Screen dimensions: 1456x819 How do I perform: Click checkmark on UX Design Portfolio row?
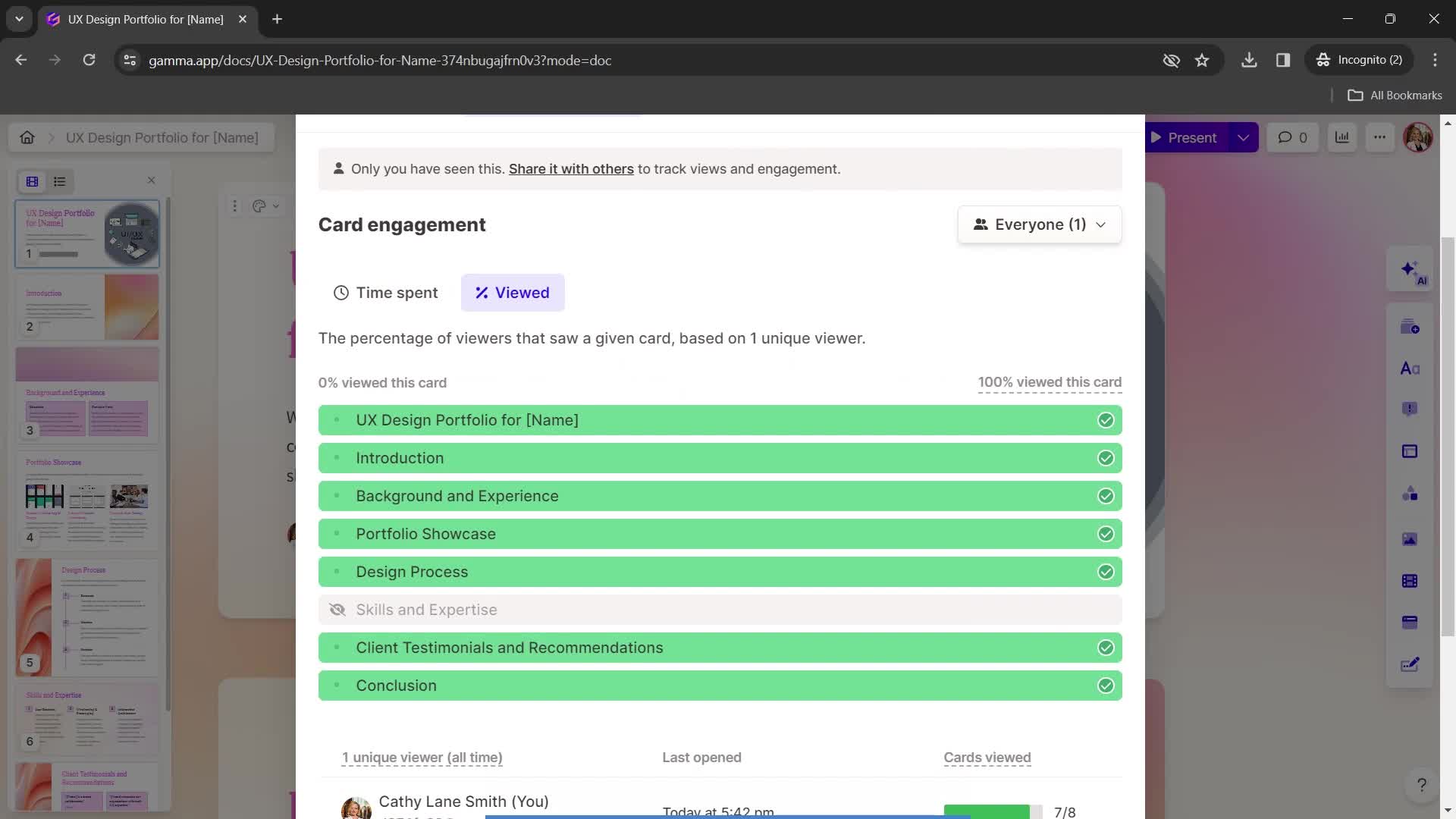pyautogui.click(x=1106, y=420)
